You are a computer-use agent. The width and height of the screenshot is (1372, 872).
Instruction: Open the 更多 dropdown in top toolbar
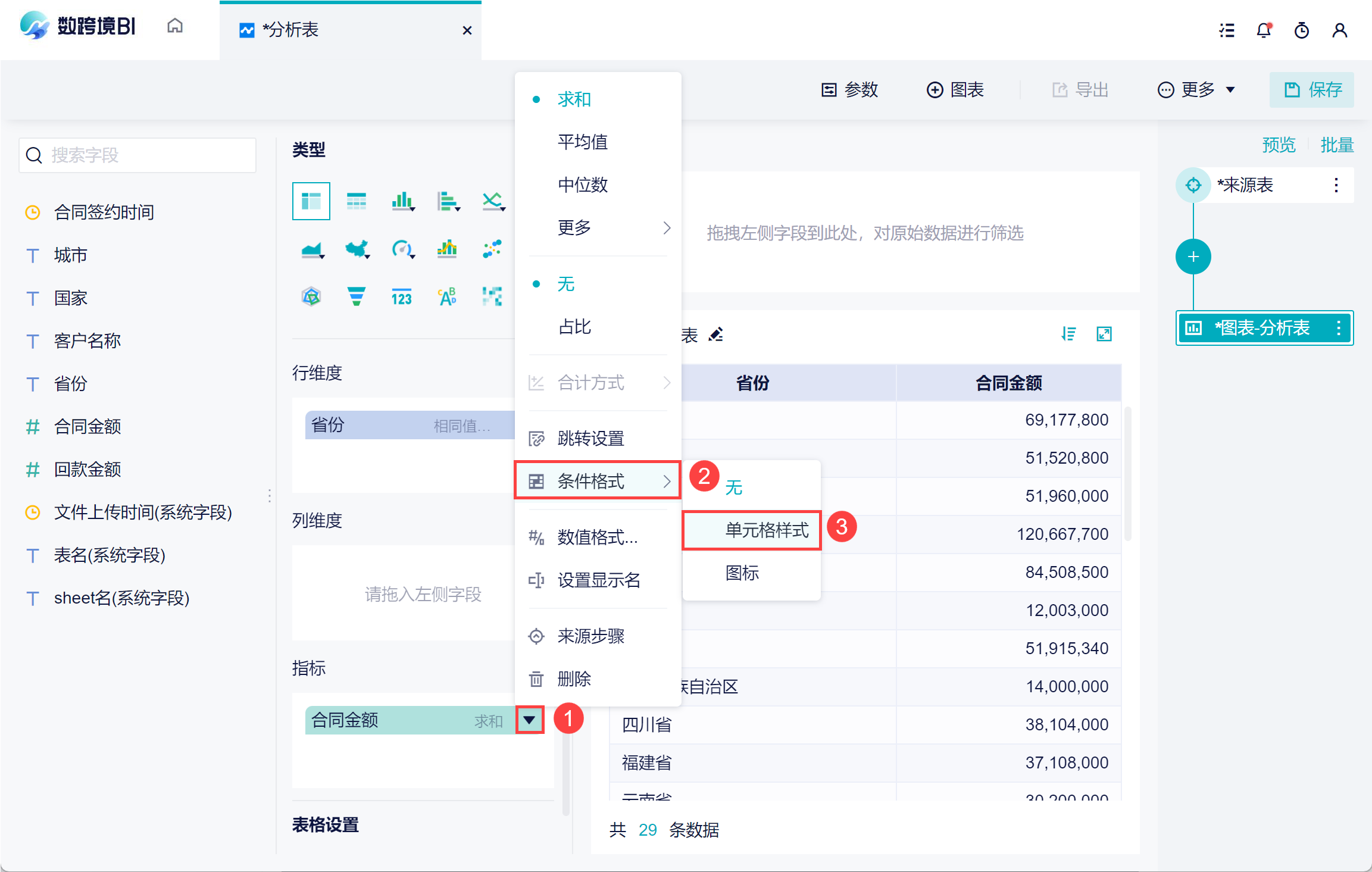coord(1196,90)
